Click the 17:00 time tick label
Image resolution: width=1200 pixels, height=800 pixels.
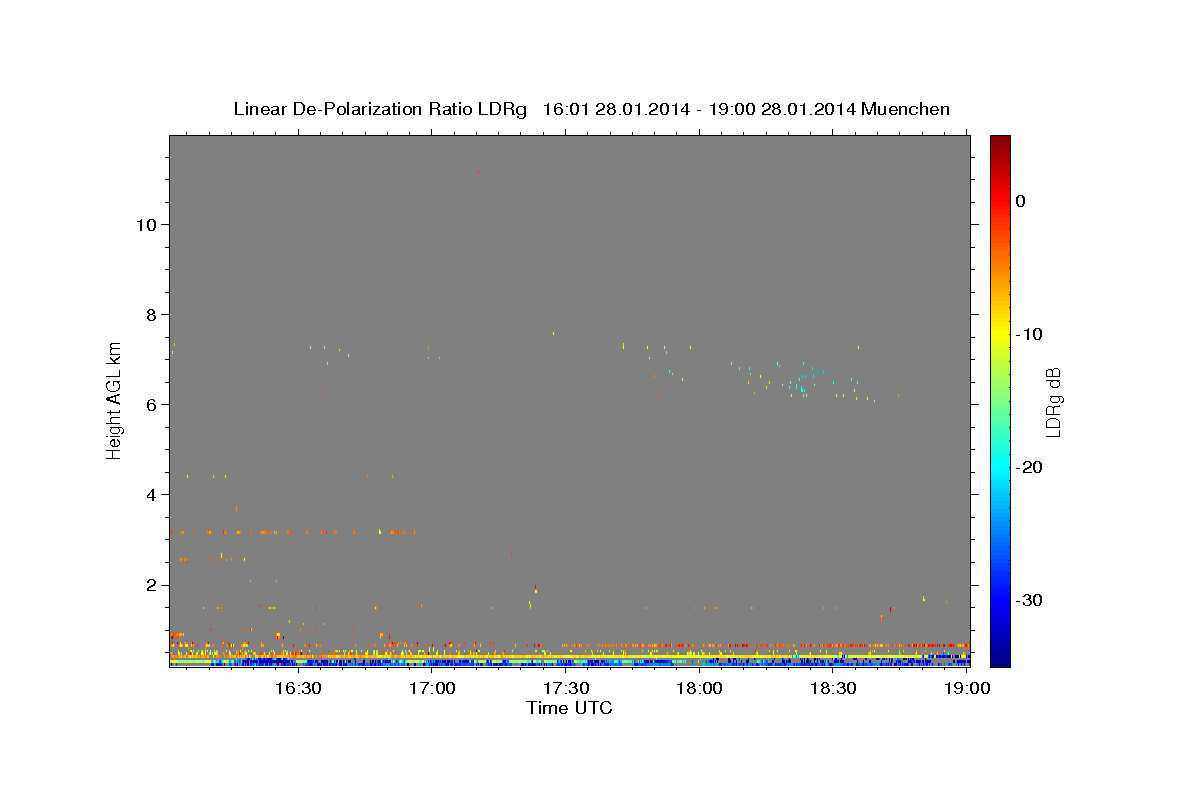[x=432, y=688]
